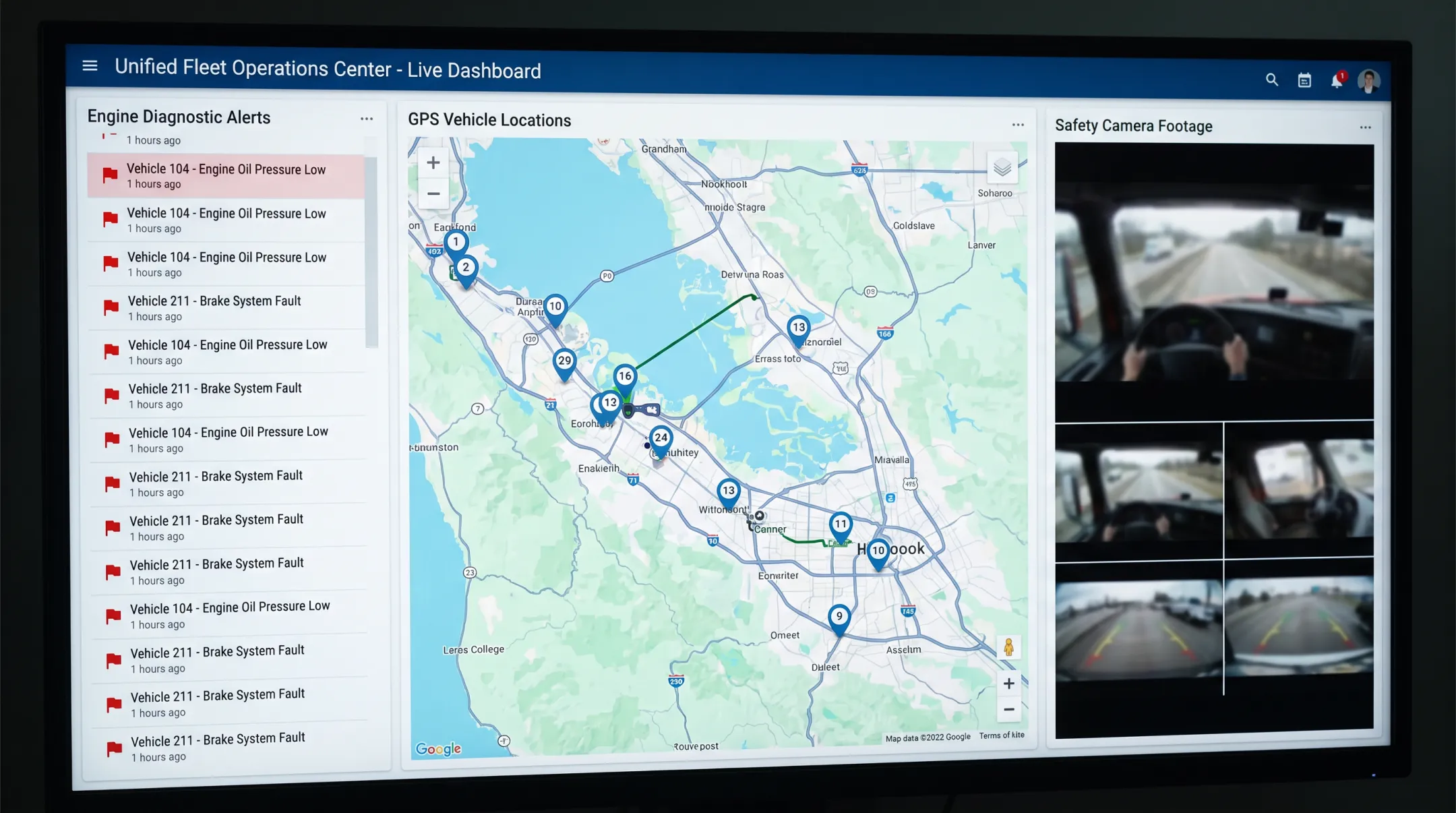Open the notifications bell icon
Image resolution: width=1456 pixels, height=813 pixels.
pos(1337,80)
